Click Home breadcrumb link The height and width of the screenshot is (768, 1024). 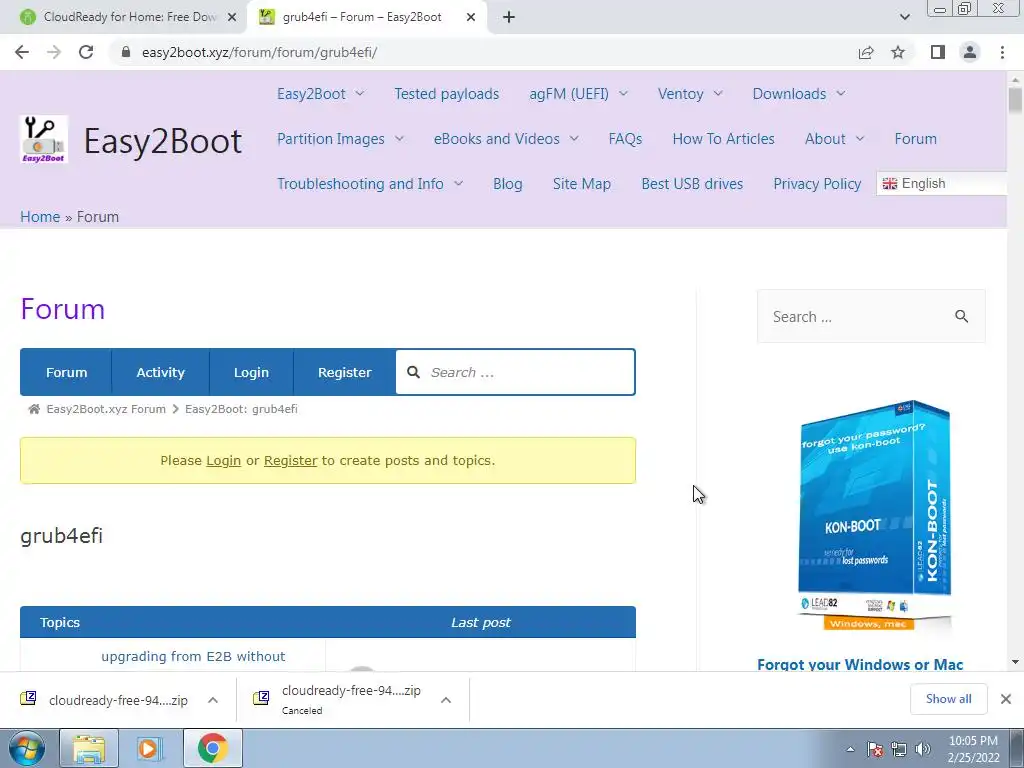point(40,217)
